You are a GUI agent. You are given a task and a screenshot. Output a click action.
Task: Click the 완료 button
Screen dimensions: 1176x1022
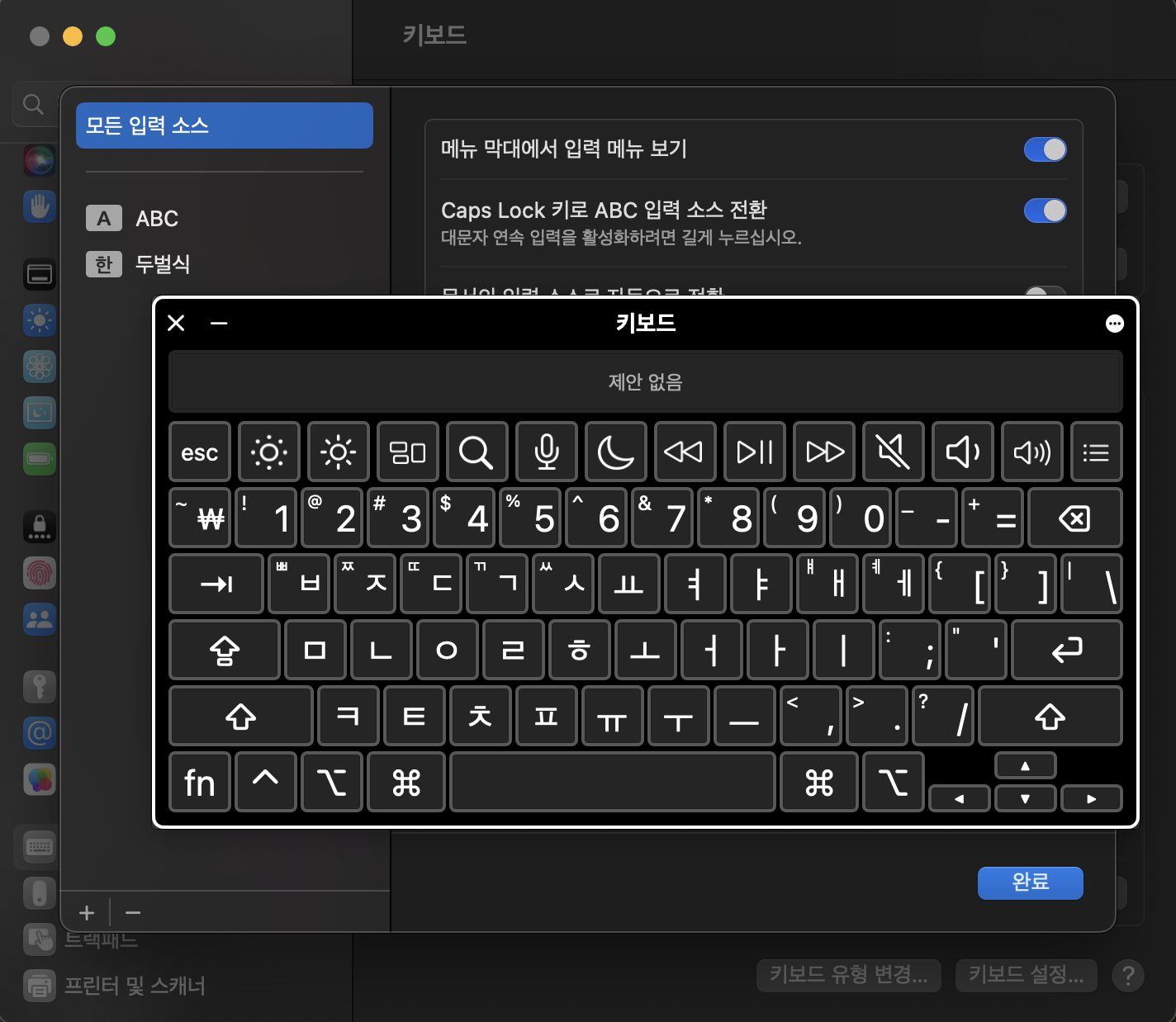[x=1031, y=882]
